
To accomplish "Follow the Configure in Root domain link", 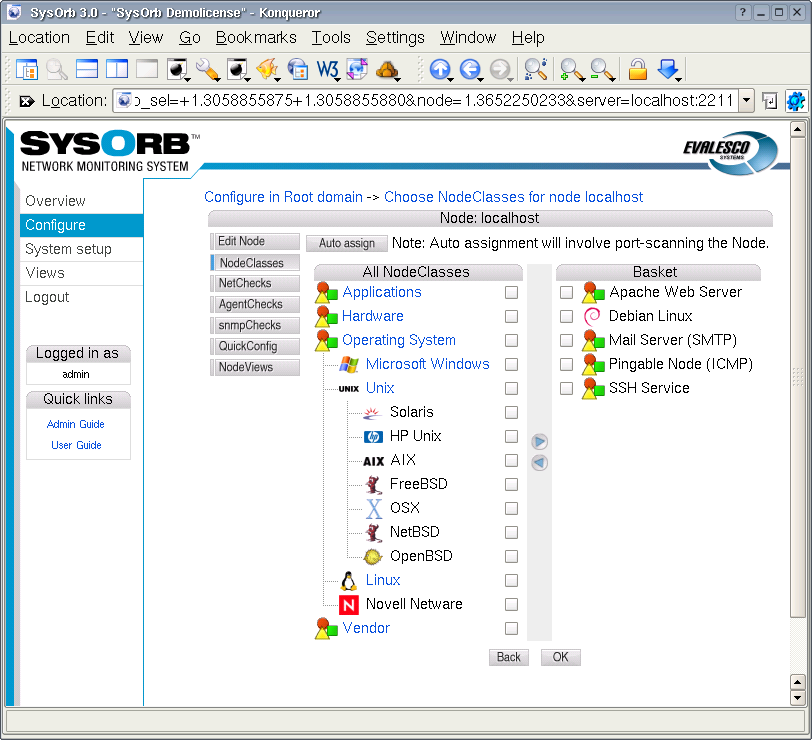I will coord(283,197).
